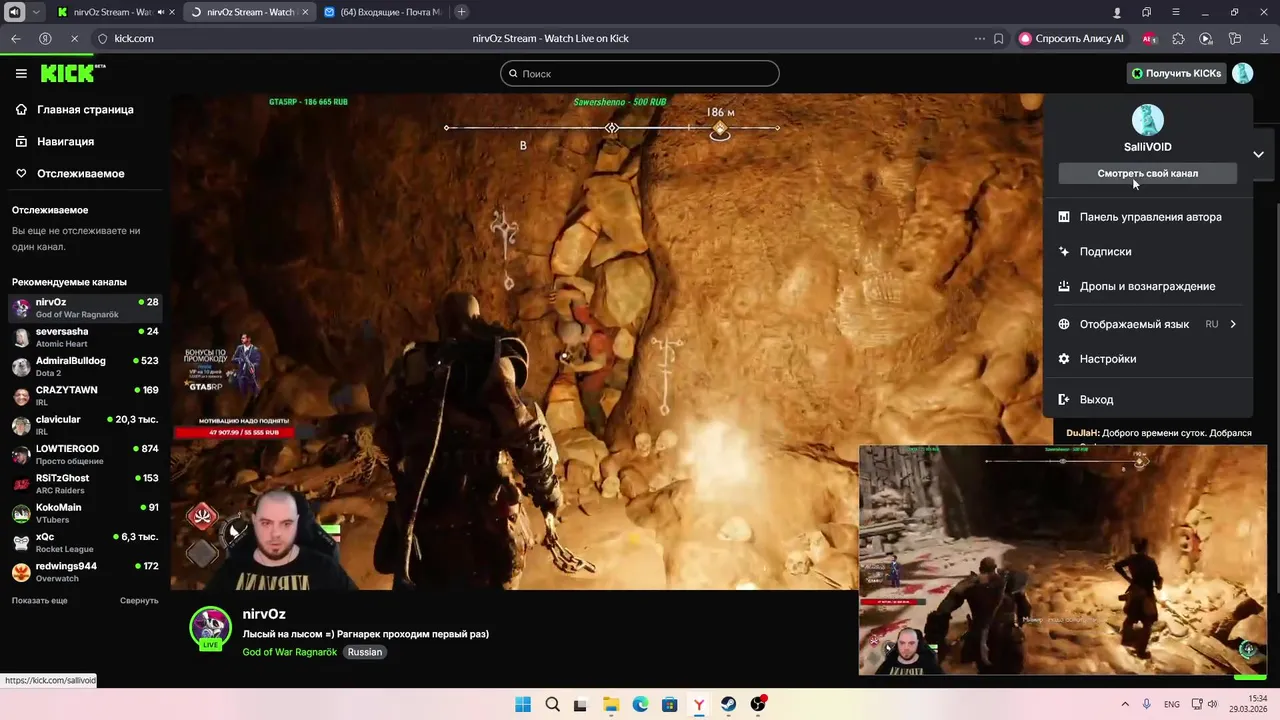Click the Получить KICKs button
Screen dimensions: 1280x720
coord(1176,73)
